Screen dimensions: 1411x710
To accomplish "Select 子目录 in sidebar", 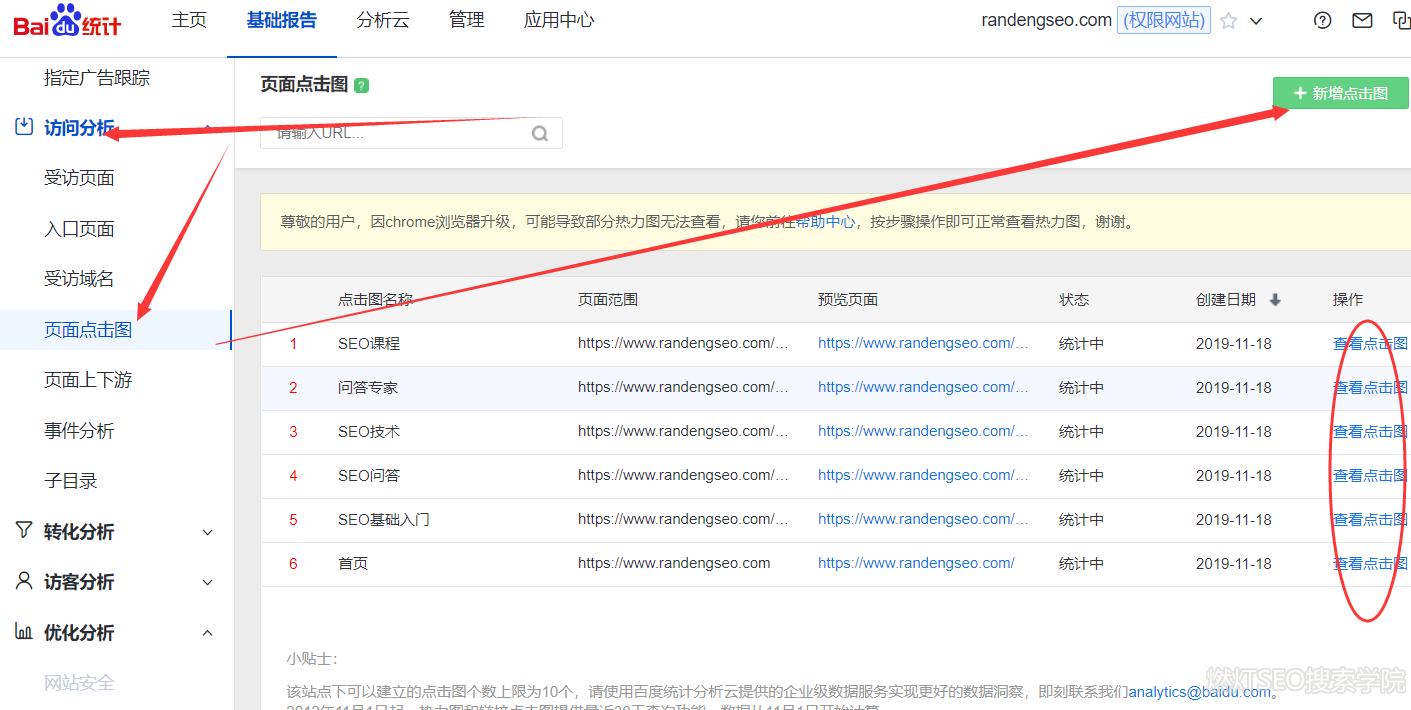I will click(x=71, y=481).
